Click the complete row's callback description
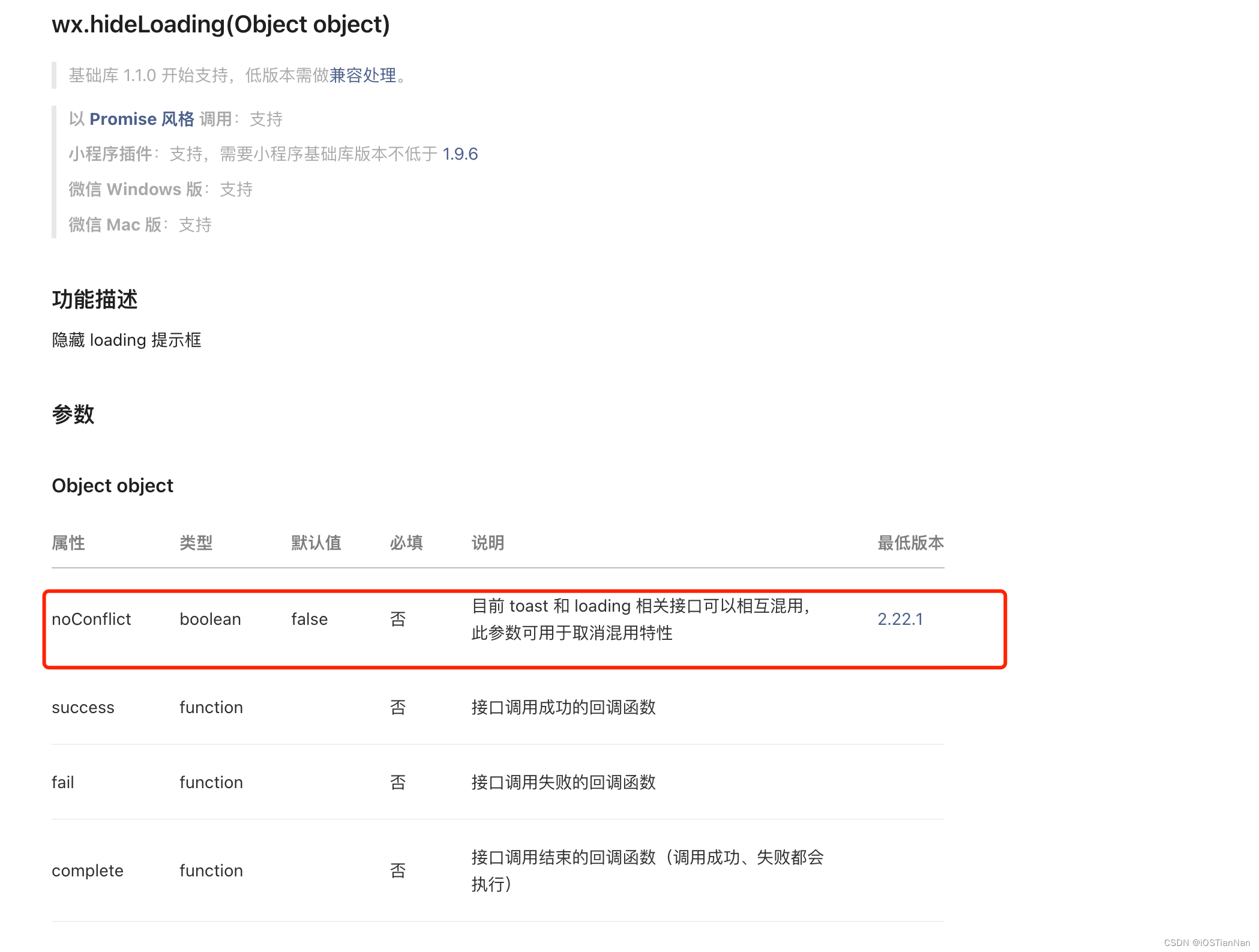 [648, 870]
